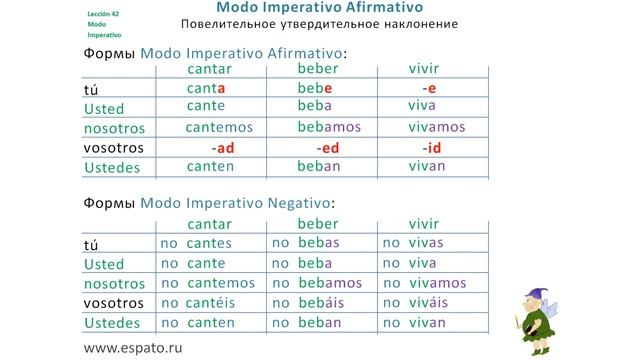Click the red -ed vosotros ending
The height and width of the screenshot is (360, 640).
coord(328,148)
